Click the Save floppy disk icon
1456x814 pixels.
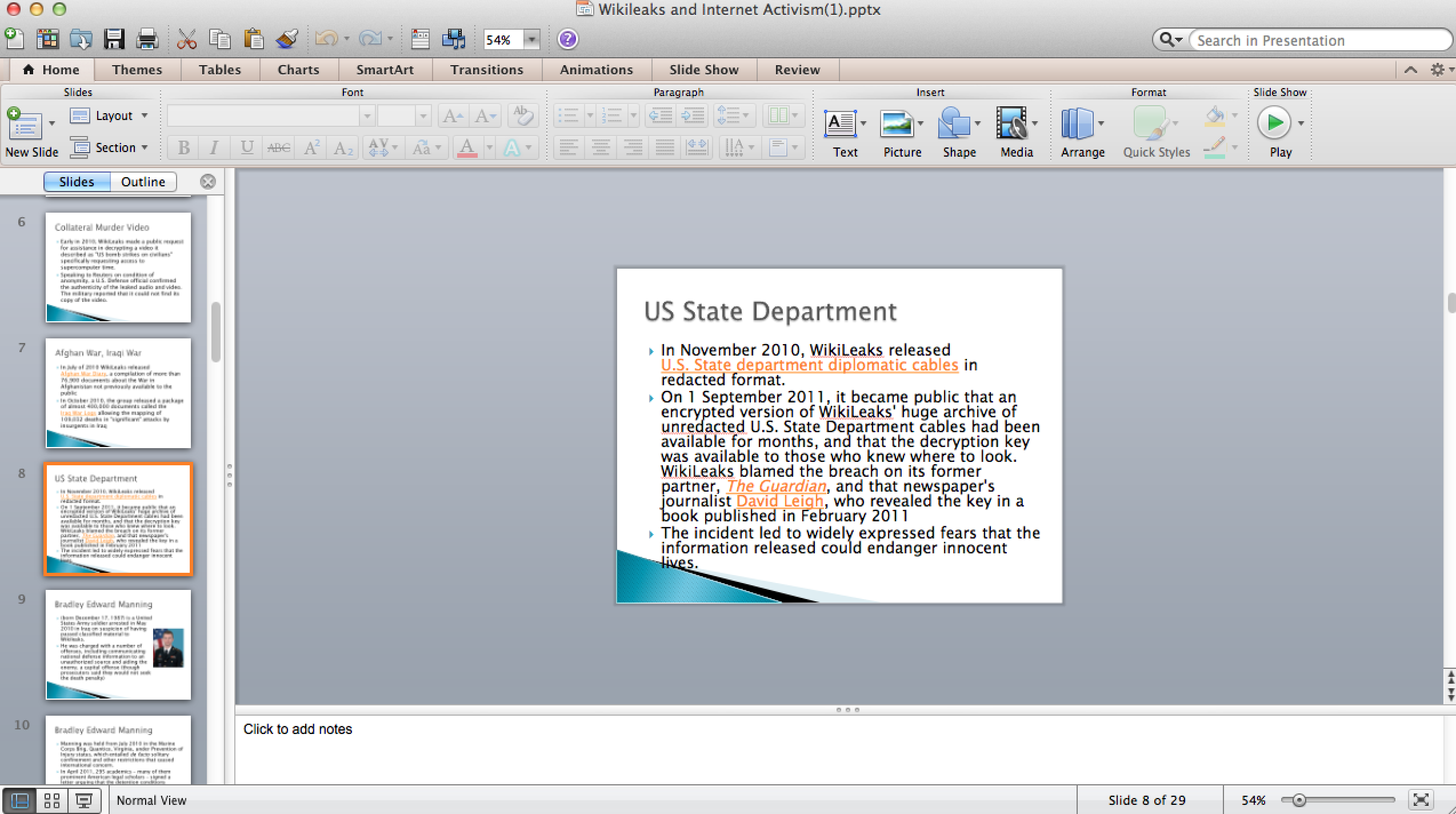point(114,39)
